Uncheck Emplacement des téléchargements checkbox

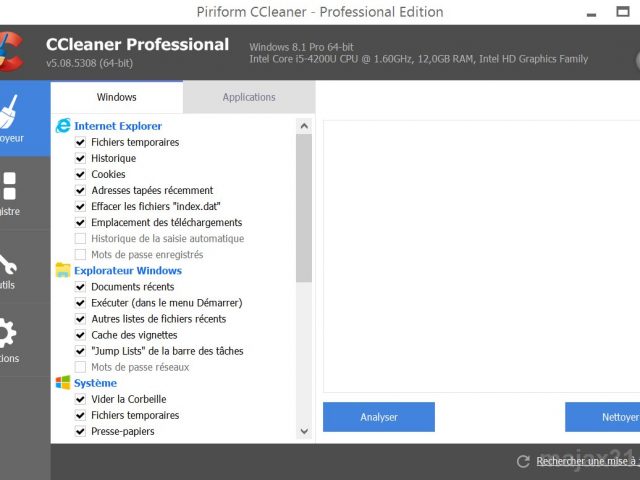pos(80,222)
